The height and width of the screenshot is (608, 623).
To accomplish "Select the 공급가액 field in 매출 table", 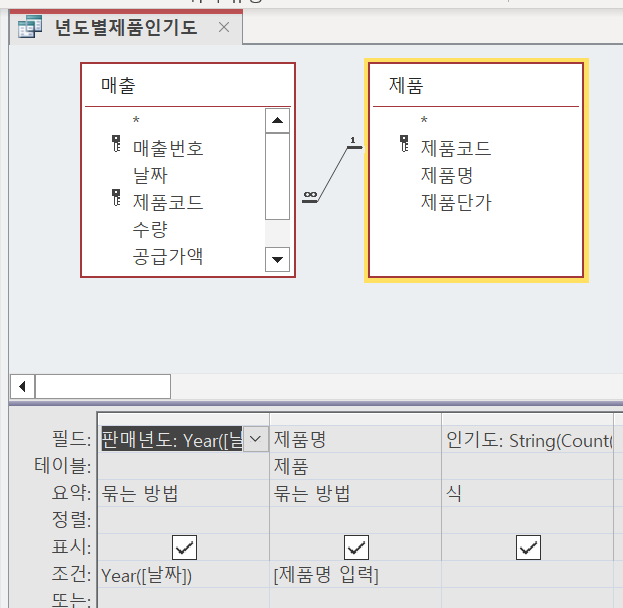I will point(168,256).
